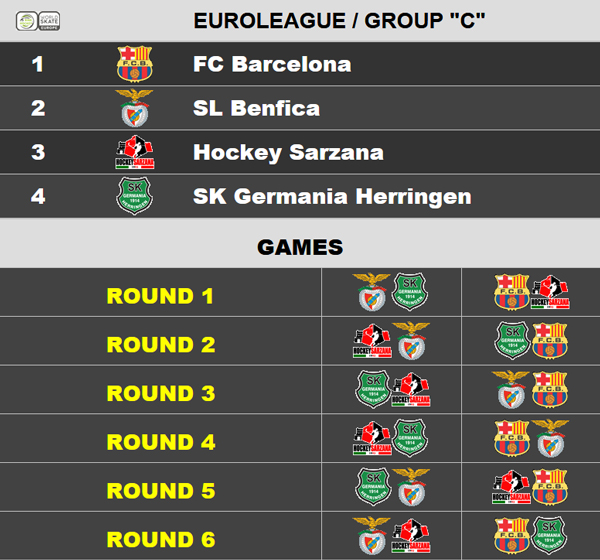Select the ROUND 6 label
The width and height of the screenshot is (600, 560).
(x=161, y=539)
